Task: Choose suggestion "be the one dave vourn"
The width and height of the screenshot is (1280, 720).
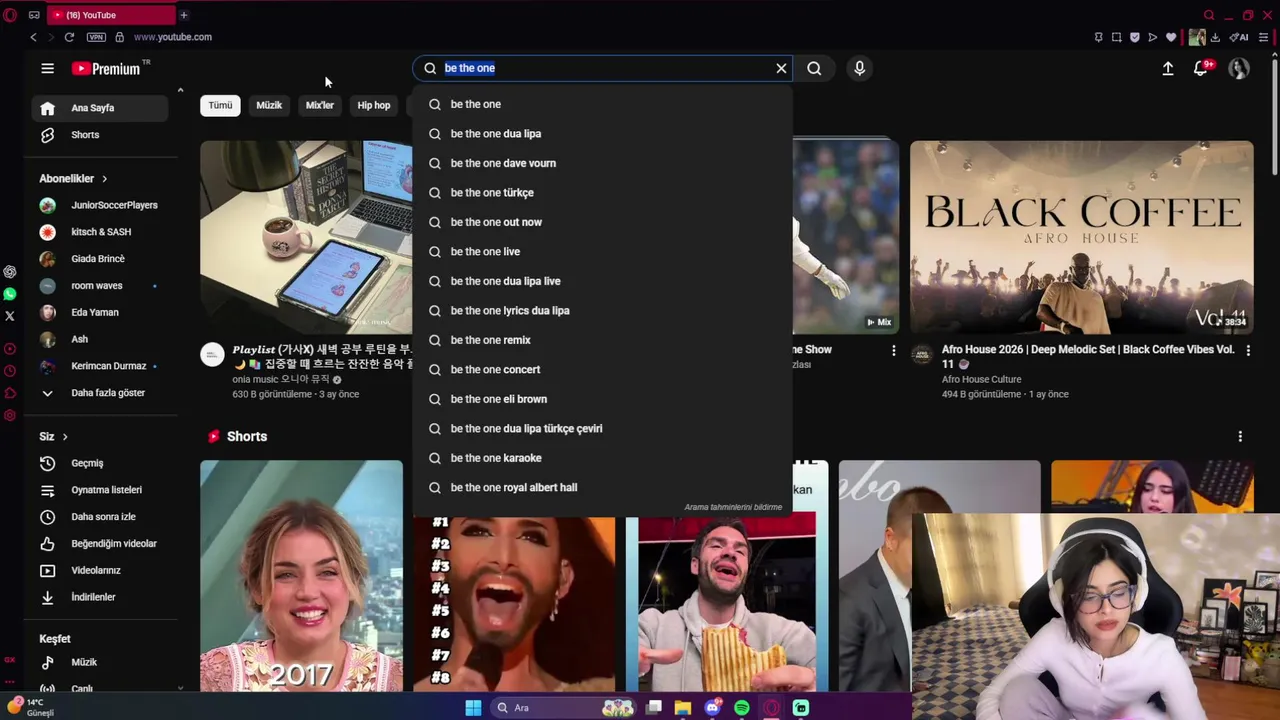Action: tap(602, 163)
